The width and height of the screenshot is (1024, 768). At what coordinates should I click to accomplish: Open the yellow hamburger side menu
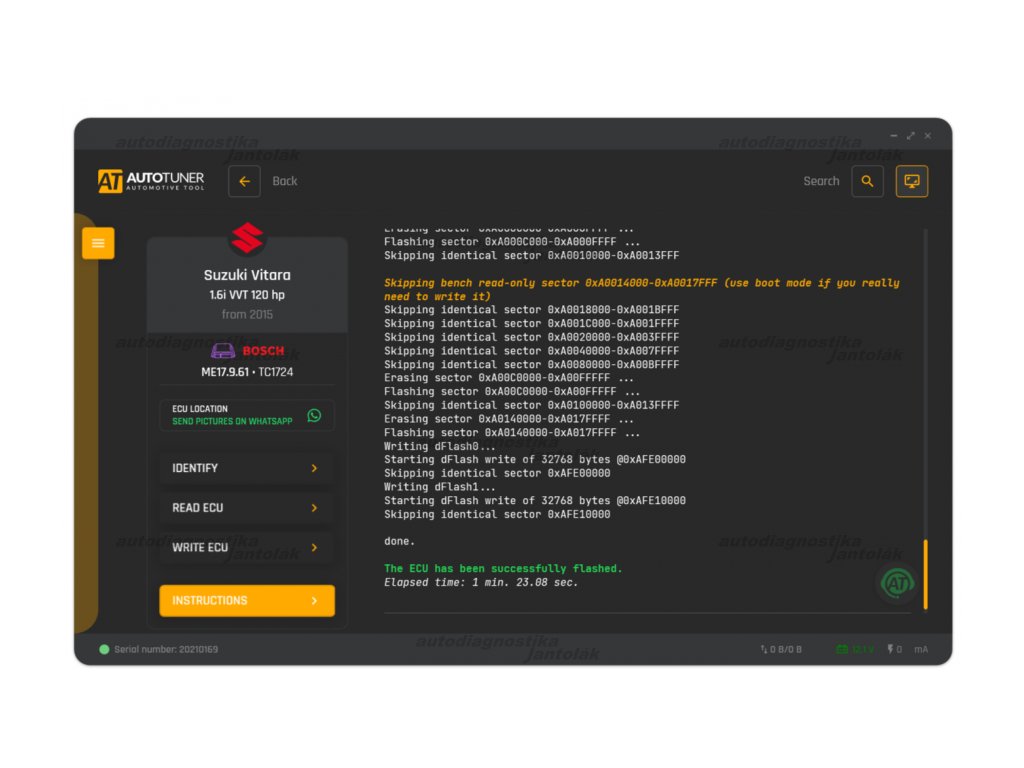click(98, 244)
